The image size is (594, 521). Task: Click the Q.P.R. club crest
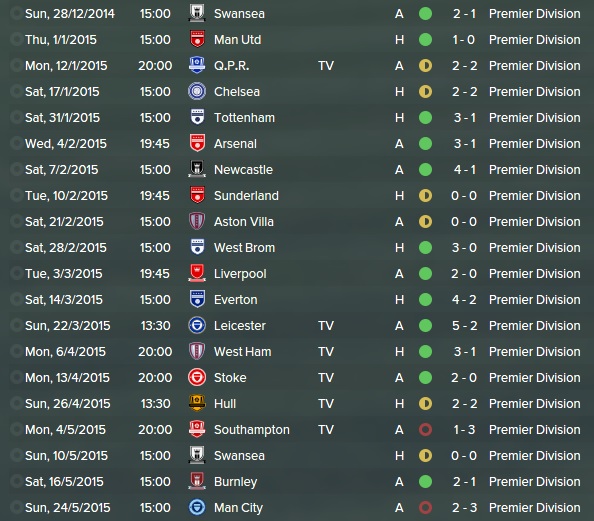coord(197,65)
